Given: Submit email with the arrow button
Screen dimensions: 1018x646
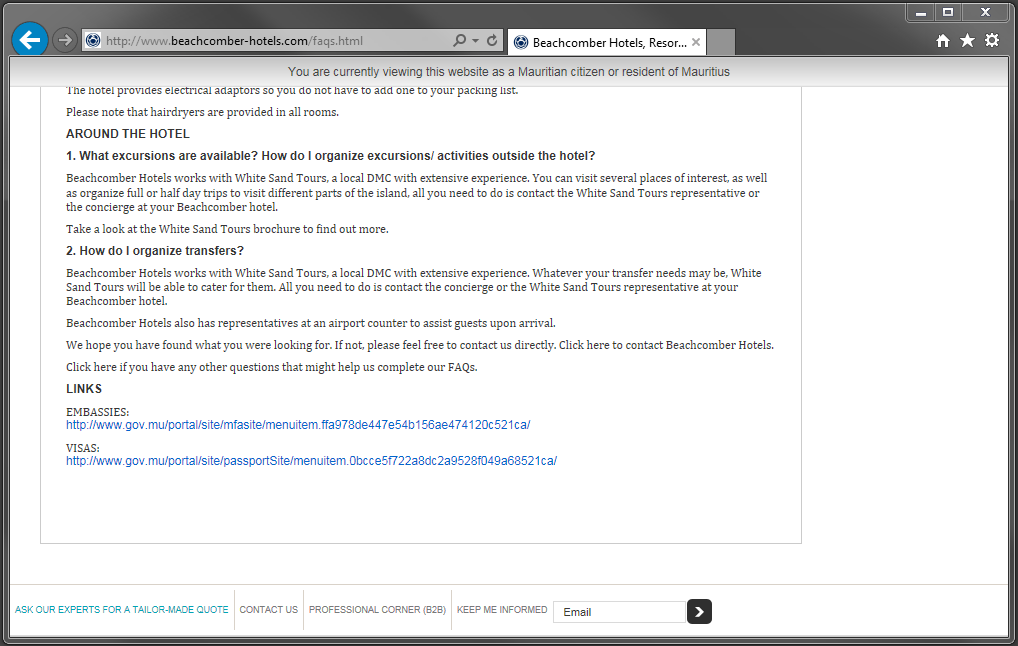Looking at the screenshot, I should 699,612.
